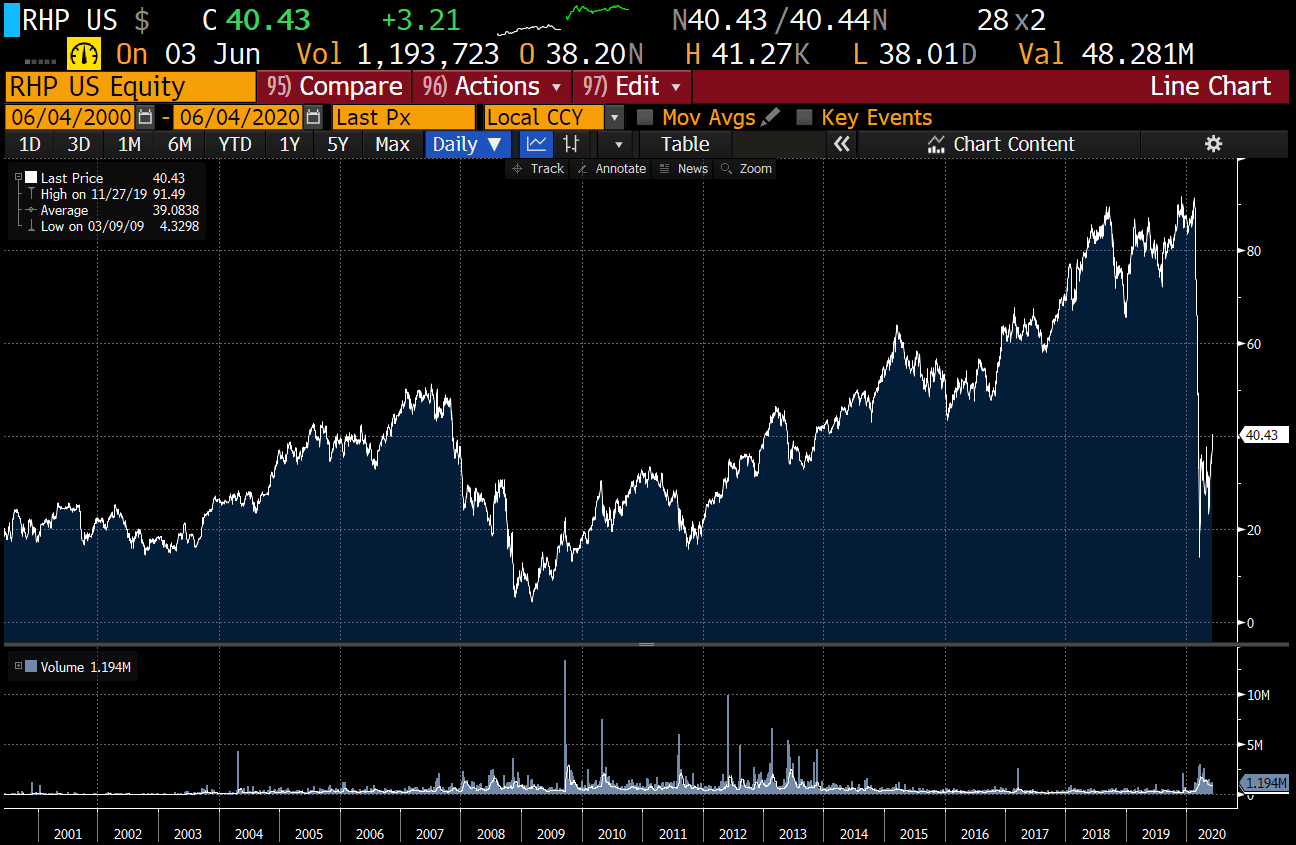The image size is (1296, 845).
Task: Open the Local CCY currency dropdown
Action: point(615,117)
